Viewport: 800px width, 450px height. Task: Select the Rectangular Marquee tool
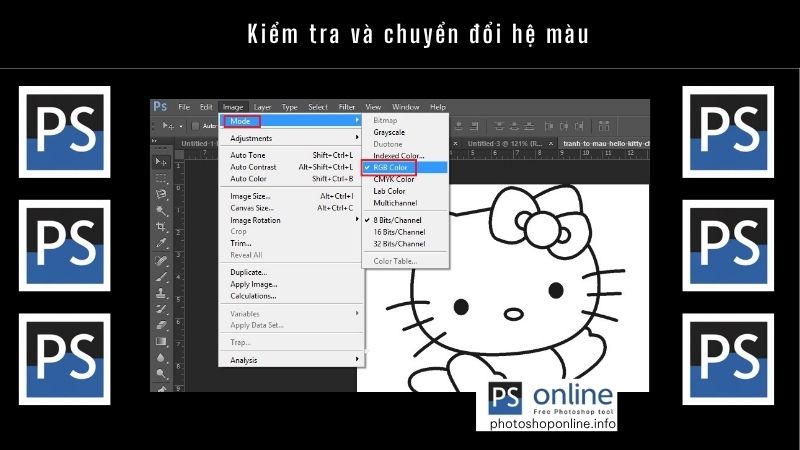[161, 179]
